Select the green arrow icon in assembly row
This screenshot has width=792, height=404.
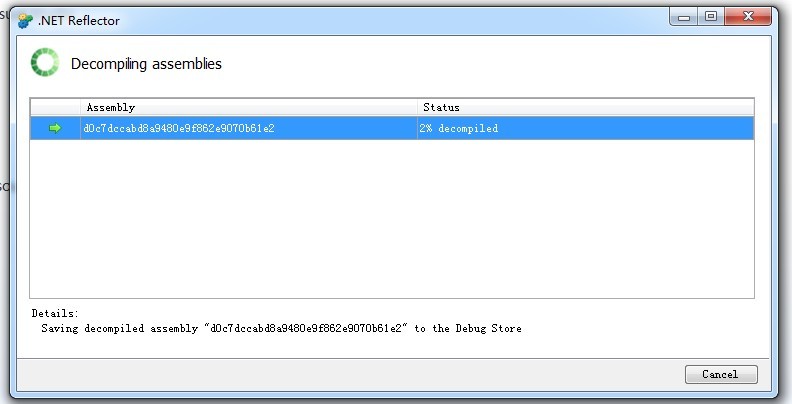(55, 128)
